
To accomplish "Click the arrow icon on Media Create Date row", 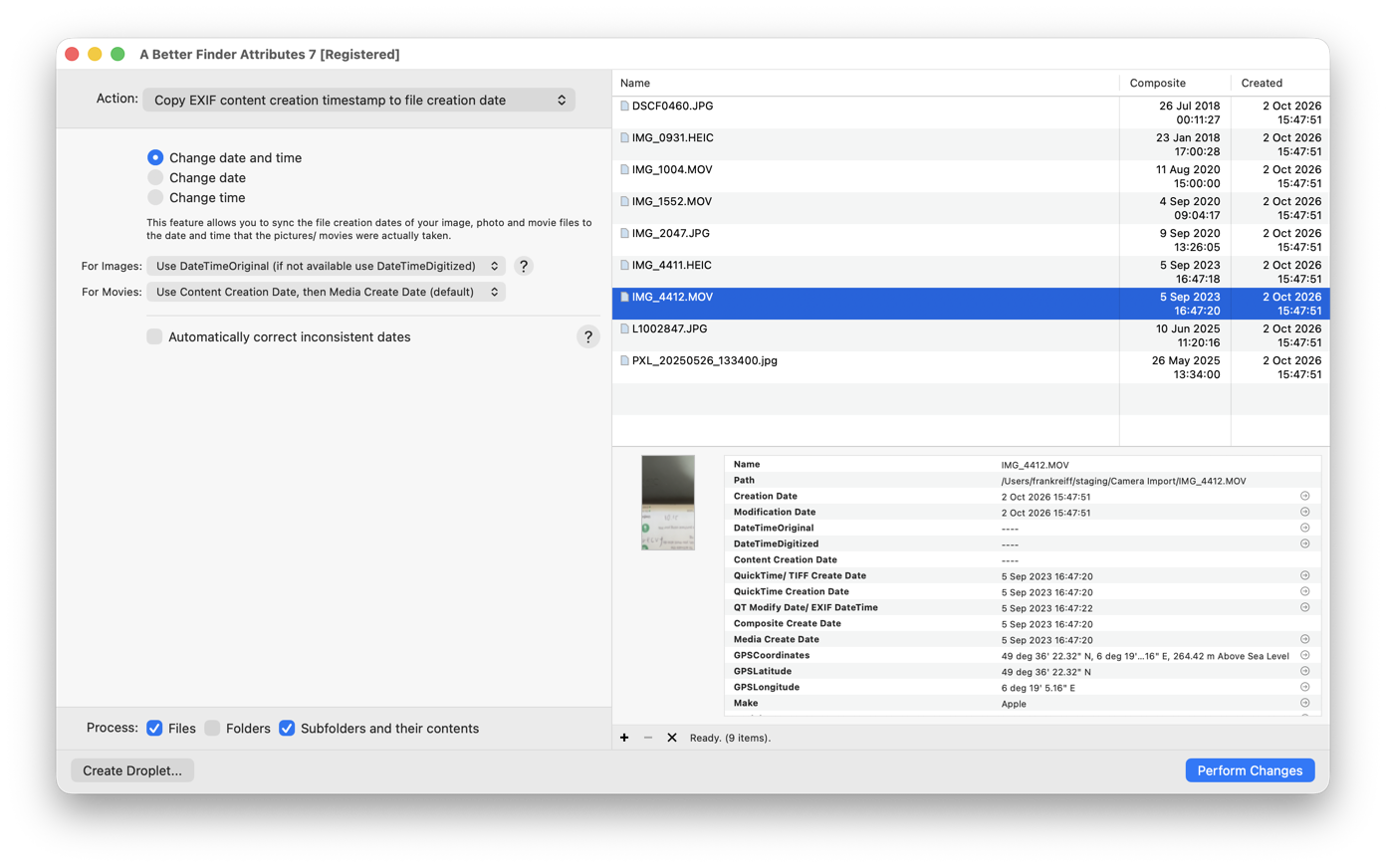I will click(1304, 639).
